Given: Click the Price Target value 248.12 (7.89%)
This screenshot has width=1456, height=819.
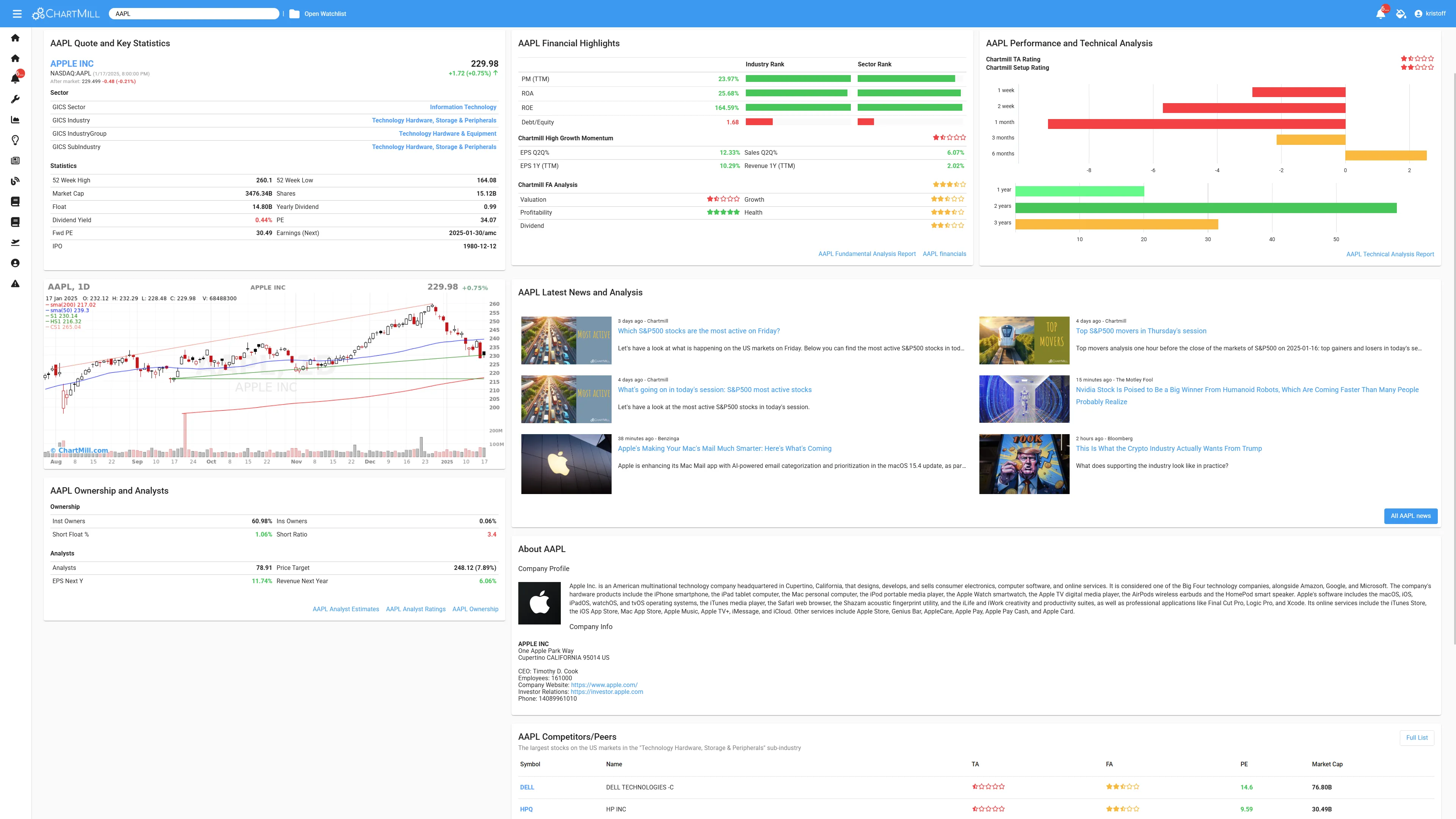Looking at the screenshot, I should [475, 568].
